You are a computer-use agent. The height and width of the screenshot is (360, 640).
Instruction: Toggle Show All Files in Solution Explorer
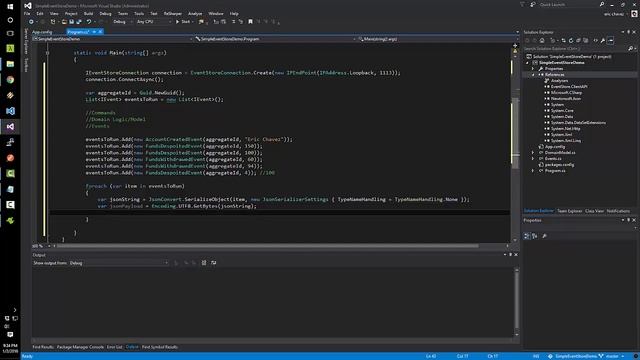586,40
